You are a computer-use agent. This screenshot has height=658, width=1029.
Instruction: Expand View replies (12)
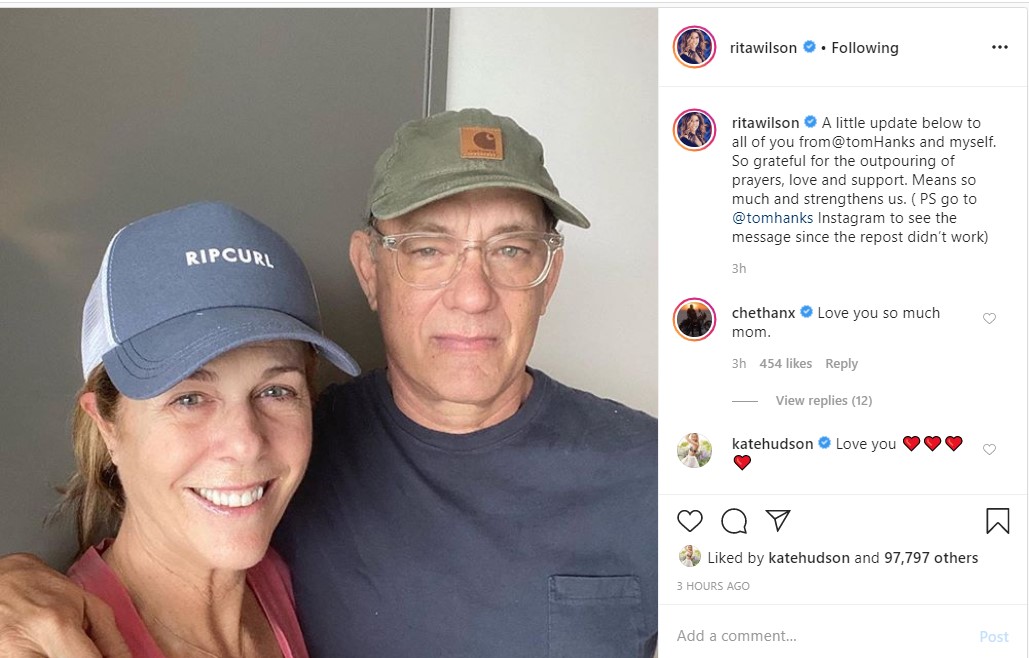coord(823,401)
